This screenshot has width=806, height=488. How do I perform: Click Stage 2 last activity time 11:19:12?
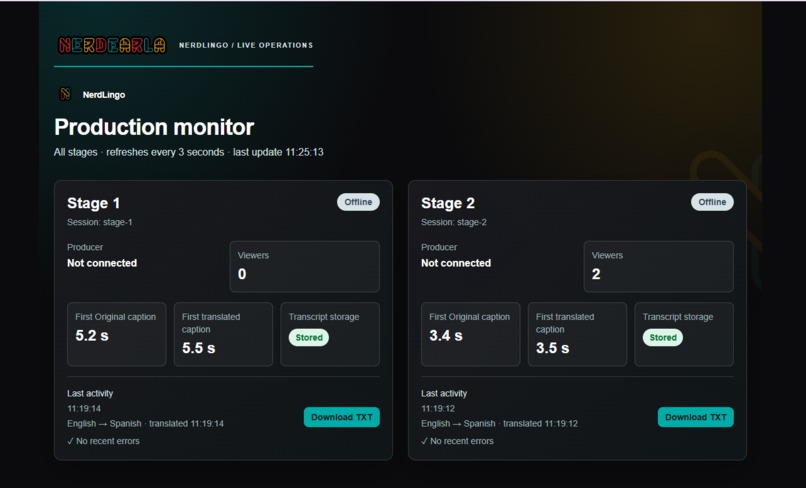coord(438,409)
